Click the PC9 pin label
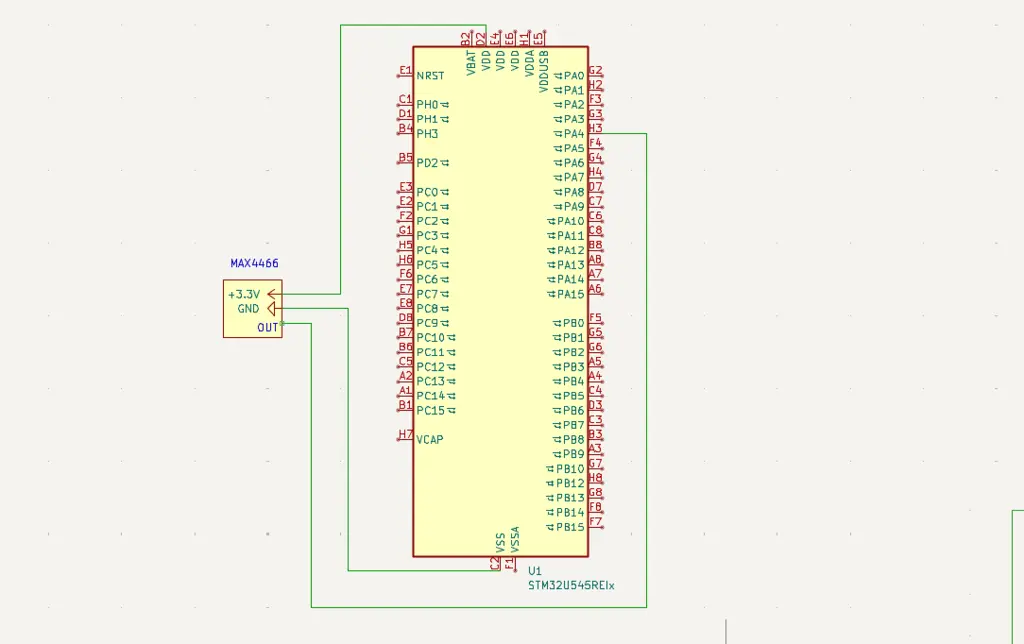The width and height of the screenshot is (1024, 644). [x=427, y=323]
